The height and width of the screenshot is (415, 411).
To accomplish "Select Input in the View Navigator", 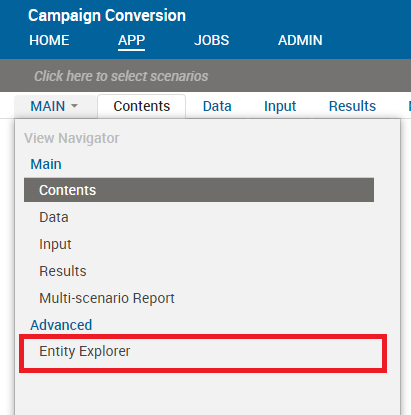I will [55, 244].
